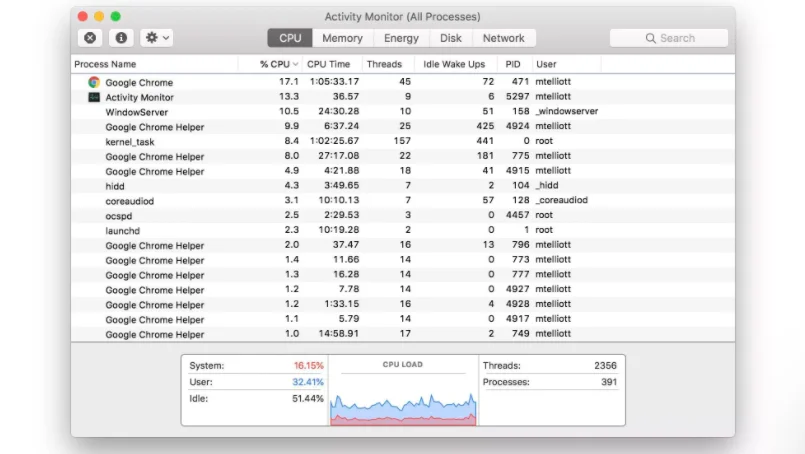This screenshot has height=454, width=805.
Task: Open the Disk tab
Action: click(x=451, y=38)
